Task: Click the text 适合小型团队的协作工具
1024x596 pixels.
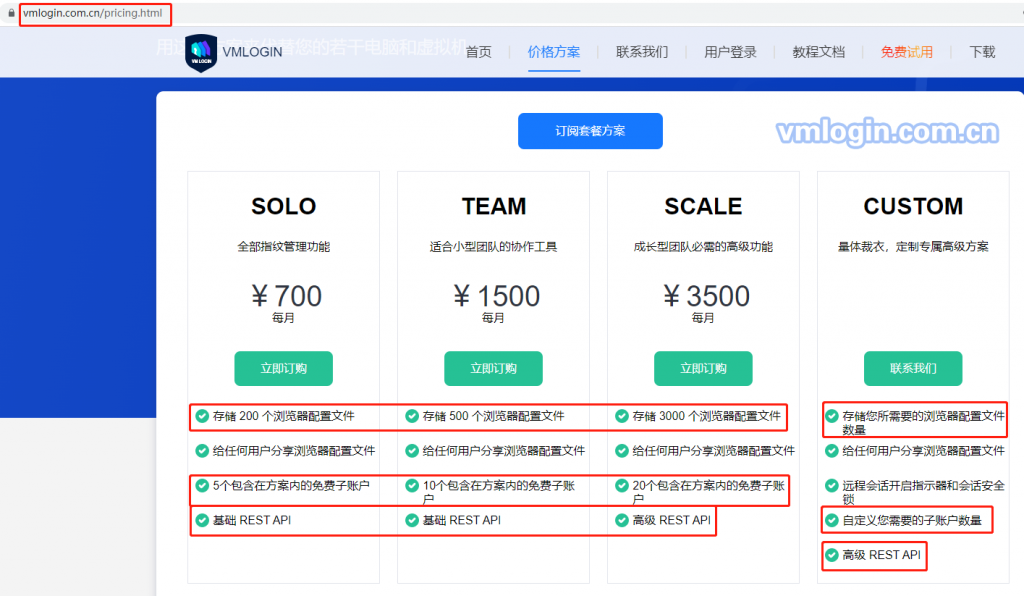Action: (494, 247)
